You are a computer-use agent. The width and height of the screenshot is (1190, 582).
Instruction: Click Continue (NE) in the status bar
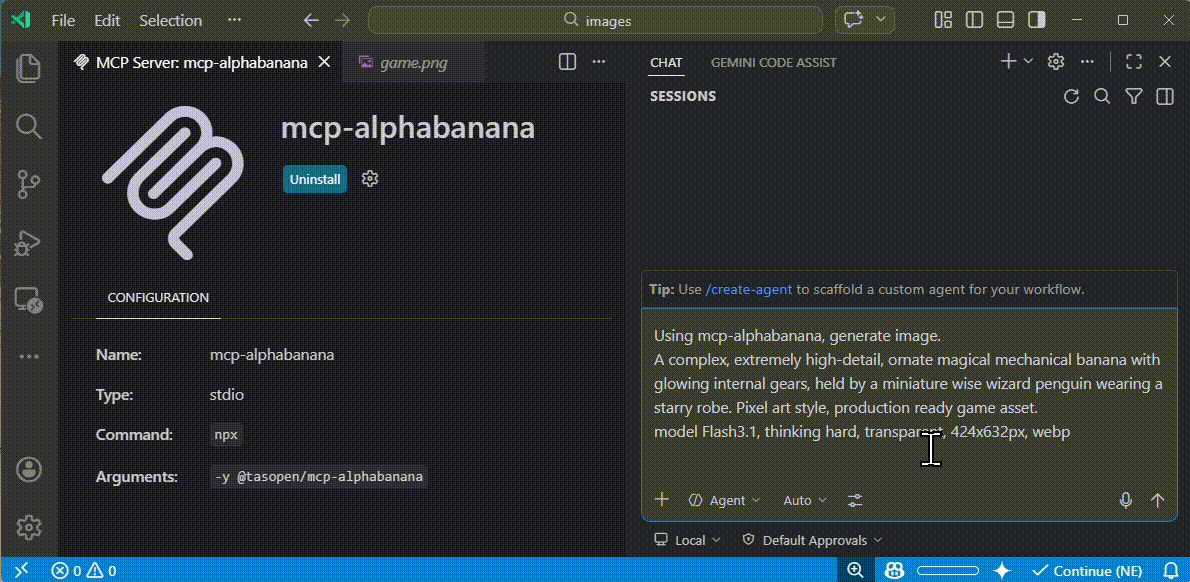coord(1088,570)
